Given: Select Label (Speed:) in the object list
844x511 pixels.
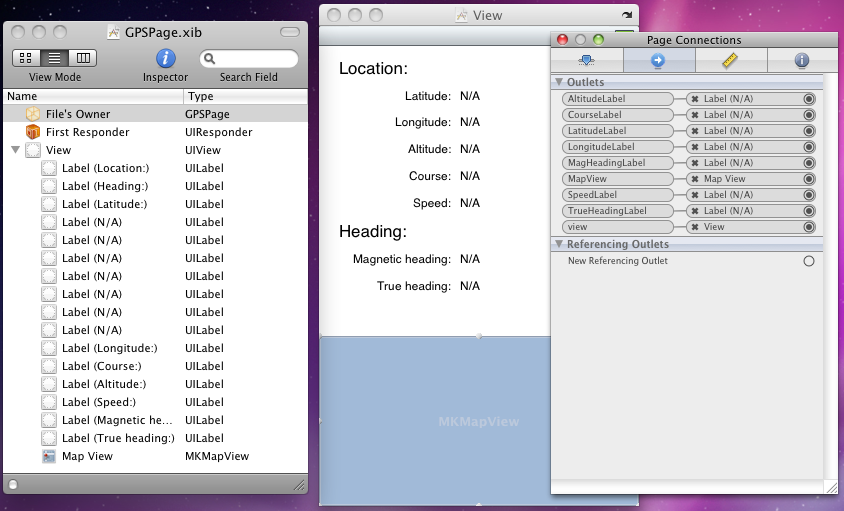Looking at the screenshot, I should [156, 402].
